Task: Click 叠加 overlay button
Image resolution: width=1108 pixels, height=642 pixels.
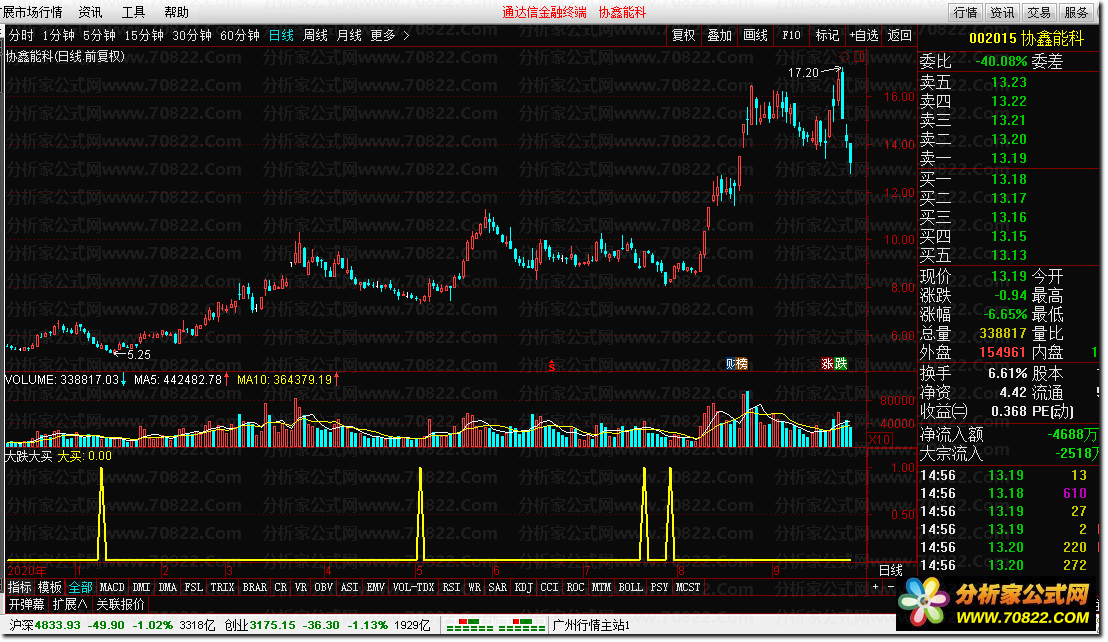Action: (719, 35)
